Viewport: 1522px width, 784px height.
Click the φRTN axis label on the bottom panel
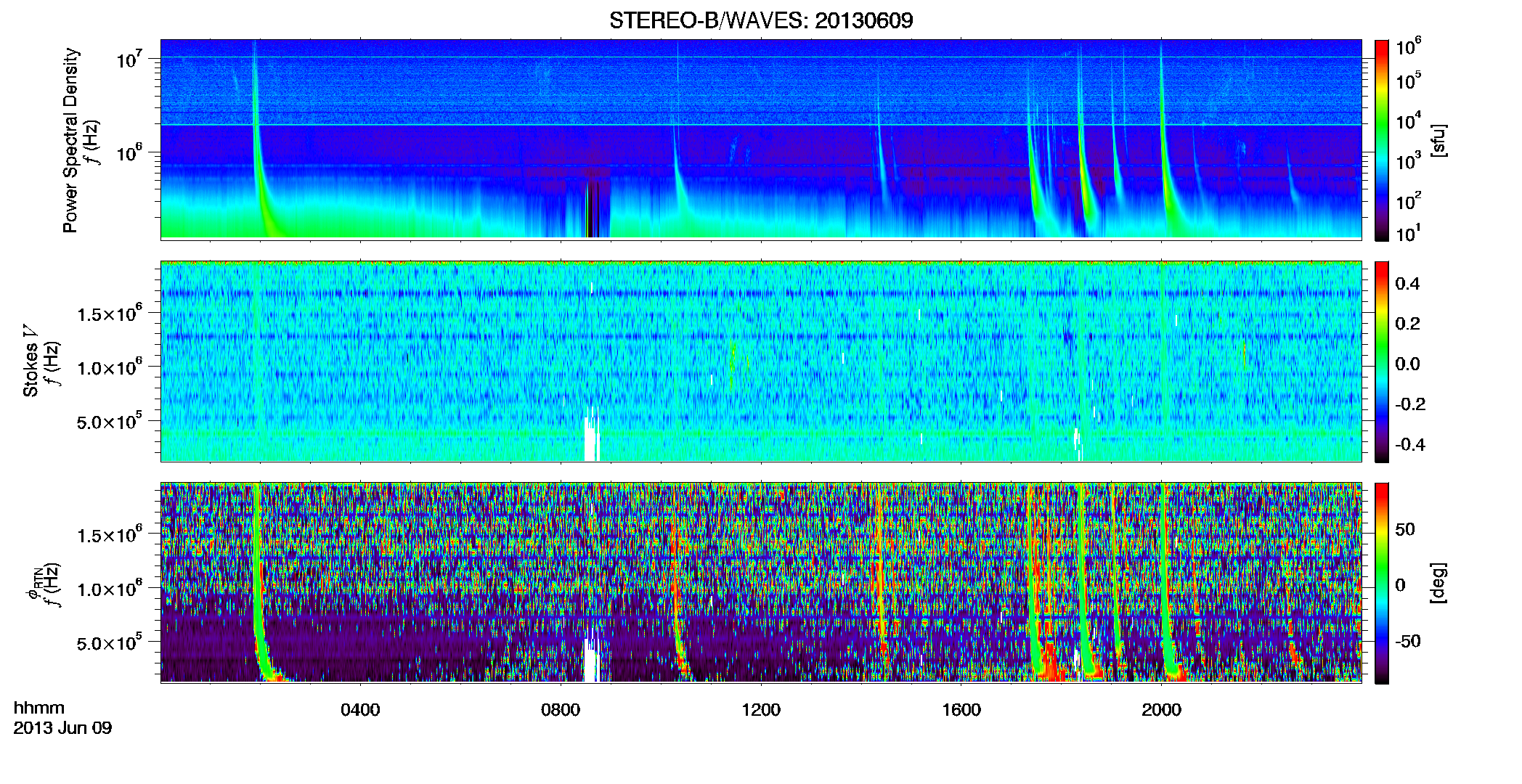[33, 584]
